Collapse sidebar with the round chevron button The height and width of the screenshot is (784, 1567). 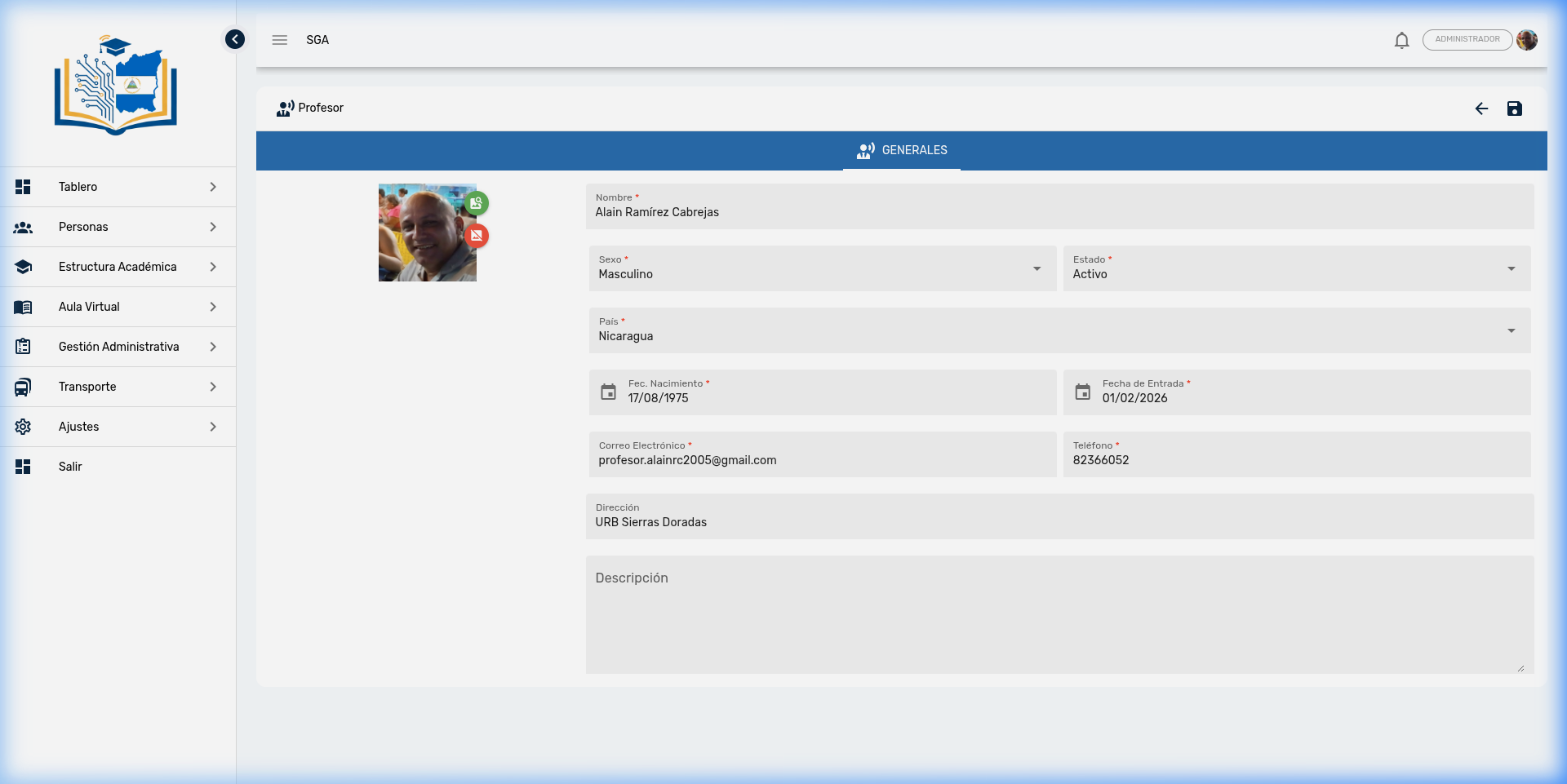point(235,39)
